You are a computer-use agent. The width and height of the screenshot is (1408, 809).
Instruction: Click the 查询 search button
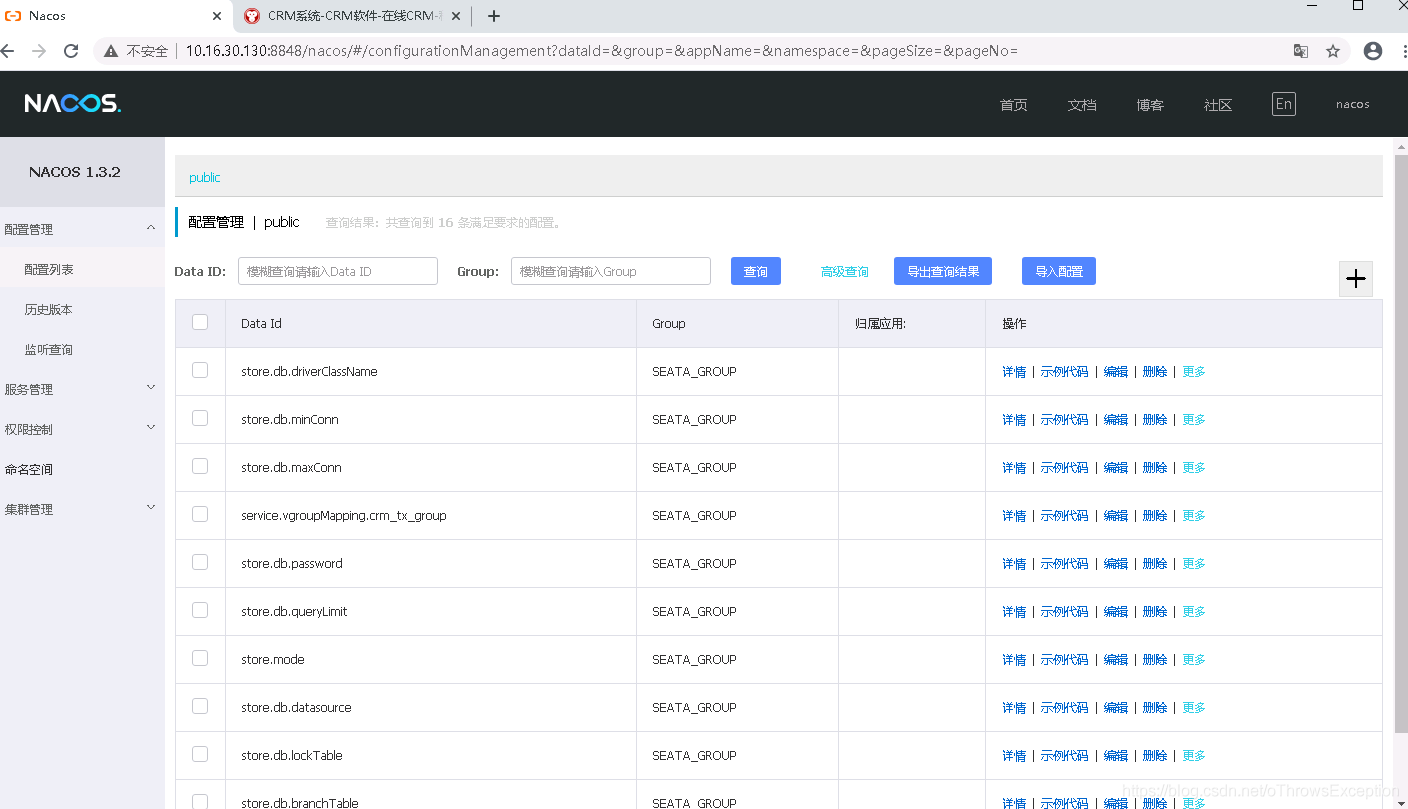click(x=756, y=271)
